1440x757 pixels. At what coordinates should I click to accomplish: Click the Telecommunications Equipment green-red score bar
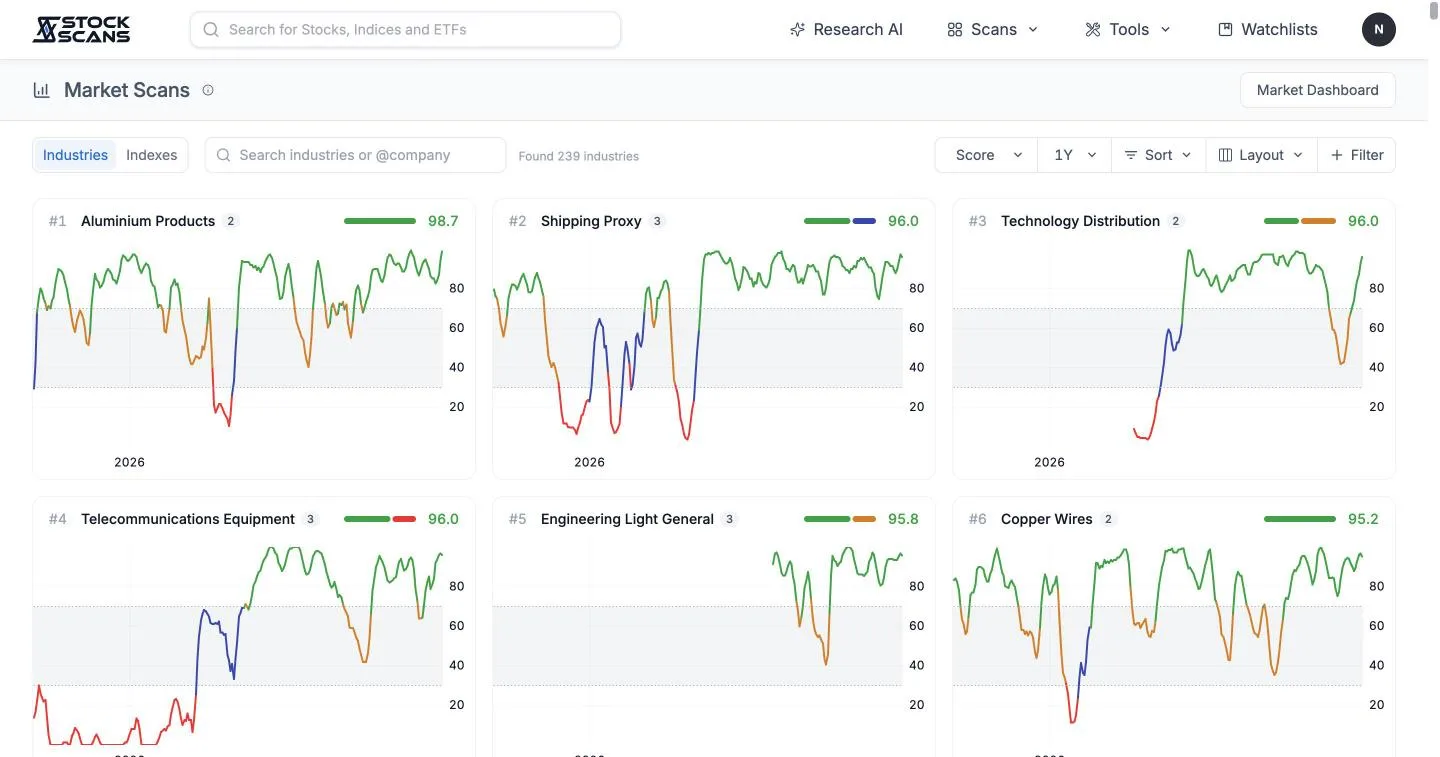click(x=380, y=519)
